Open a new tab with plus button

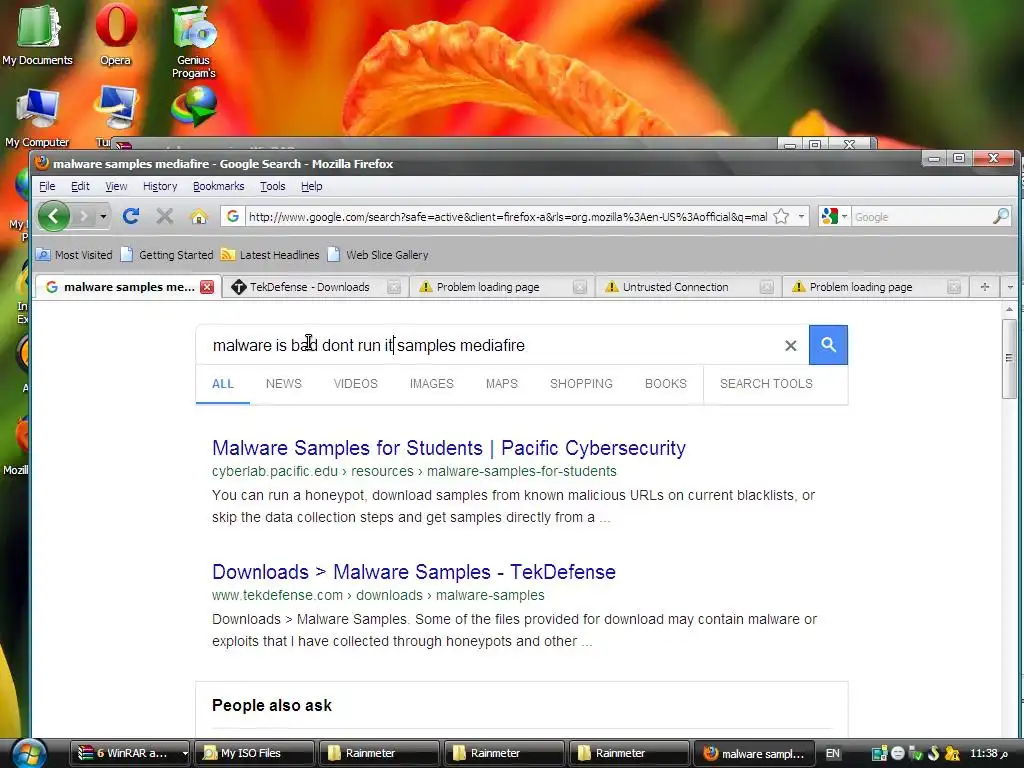(985, 287)
